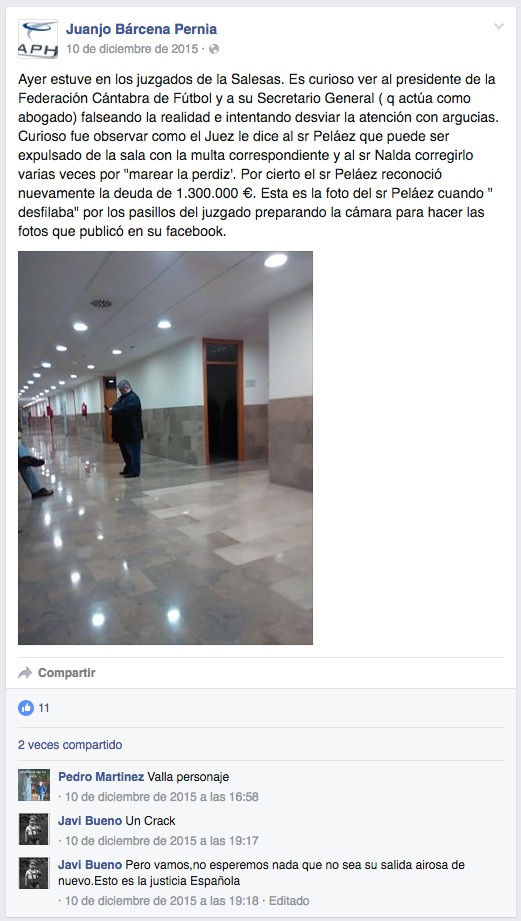
Task: Click the public globe privacy icon
Action: 214,49
